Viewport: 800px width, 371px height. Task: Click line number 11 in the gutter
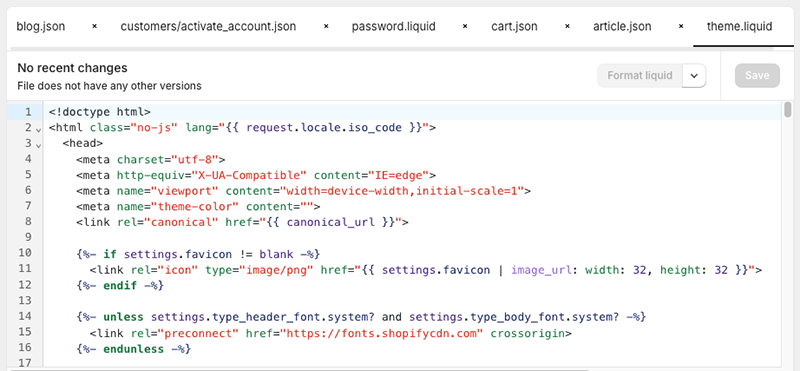pyautogui.click(x=24, y=268)
